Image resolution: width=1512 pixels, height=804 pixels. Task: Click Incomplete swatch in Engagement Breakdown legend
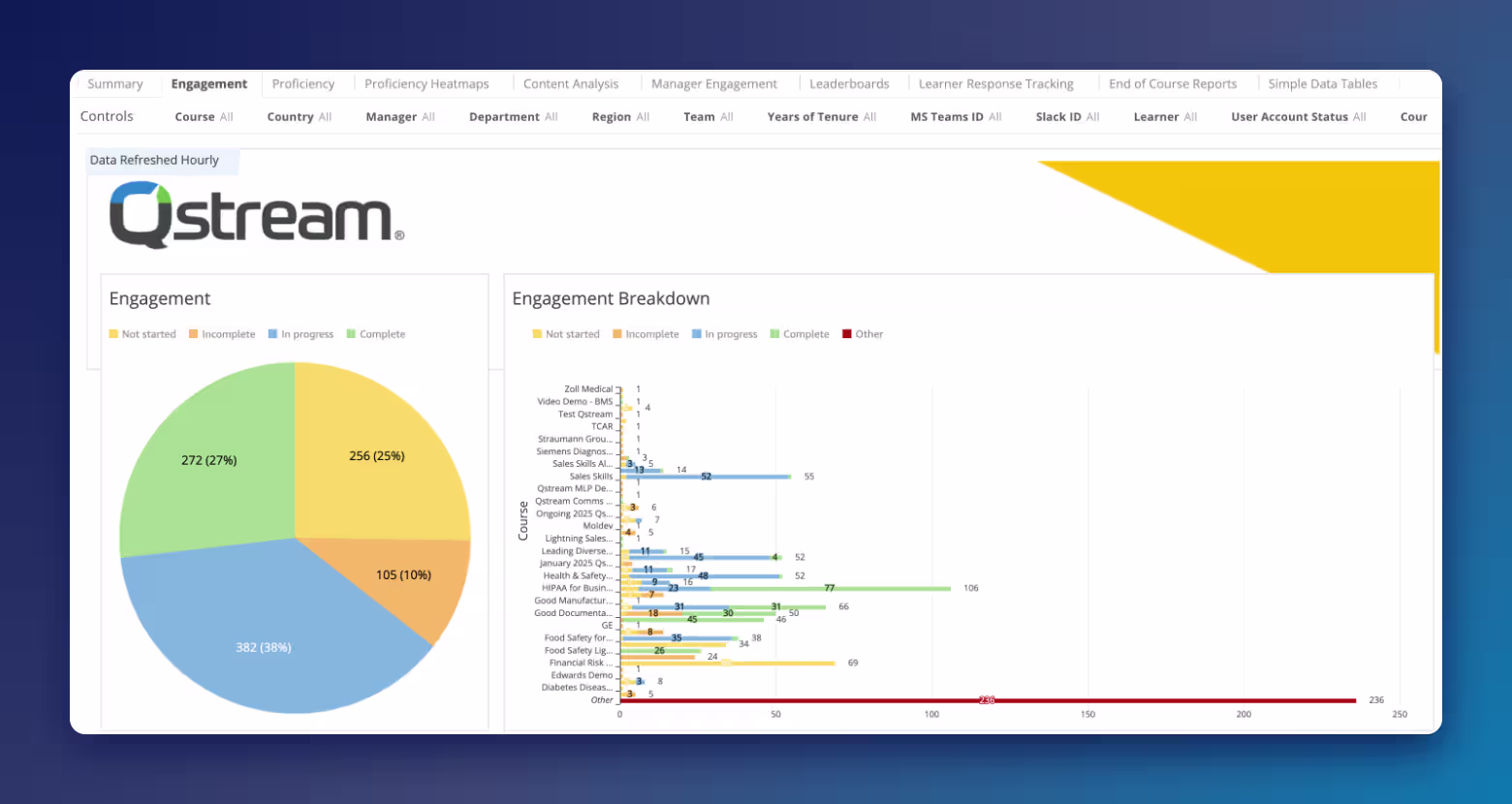pyautogui.click(x=617, y=334)
